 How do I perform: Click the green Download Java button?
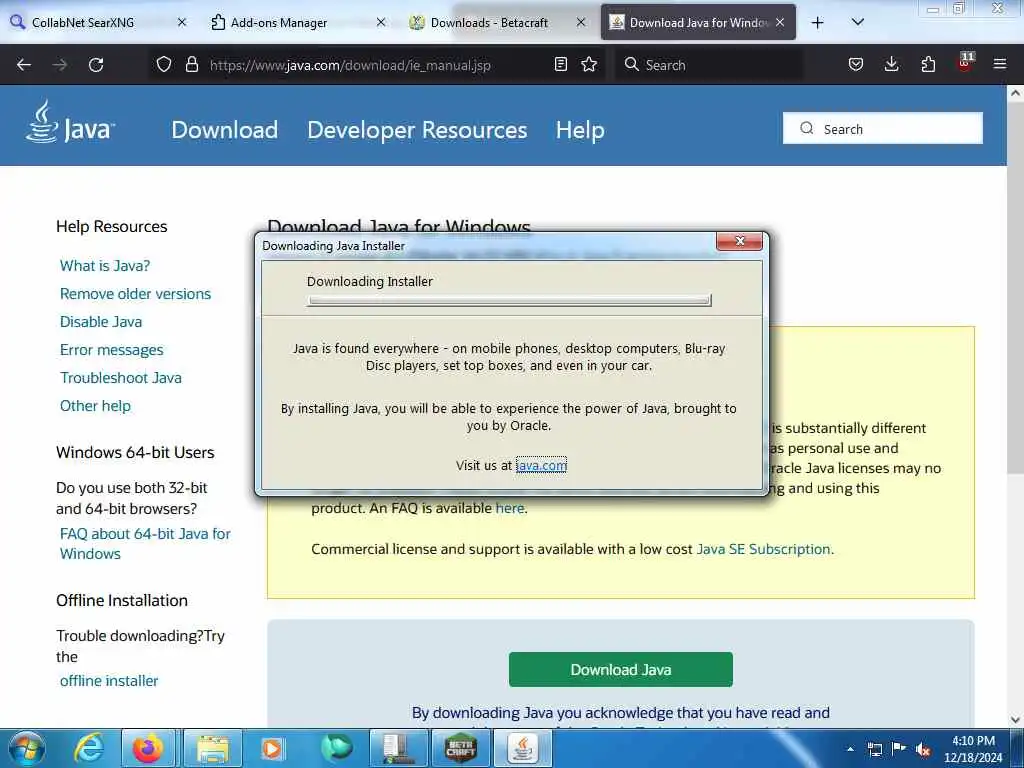click(620, 669)
